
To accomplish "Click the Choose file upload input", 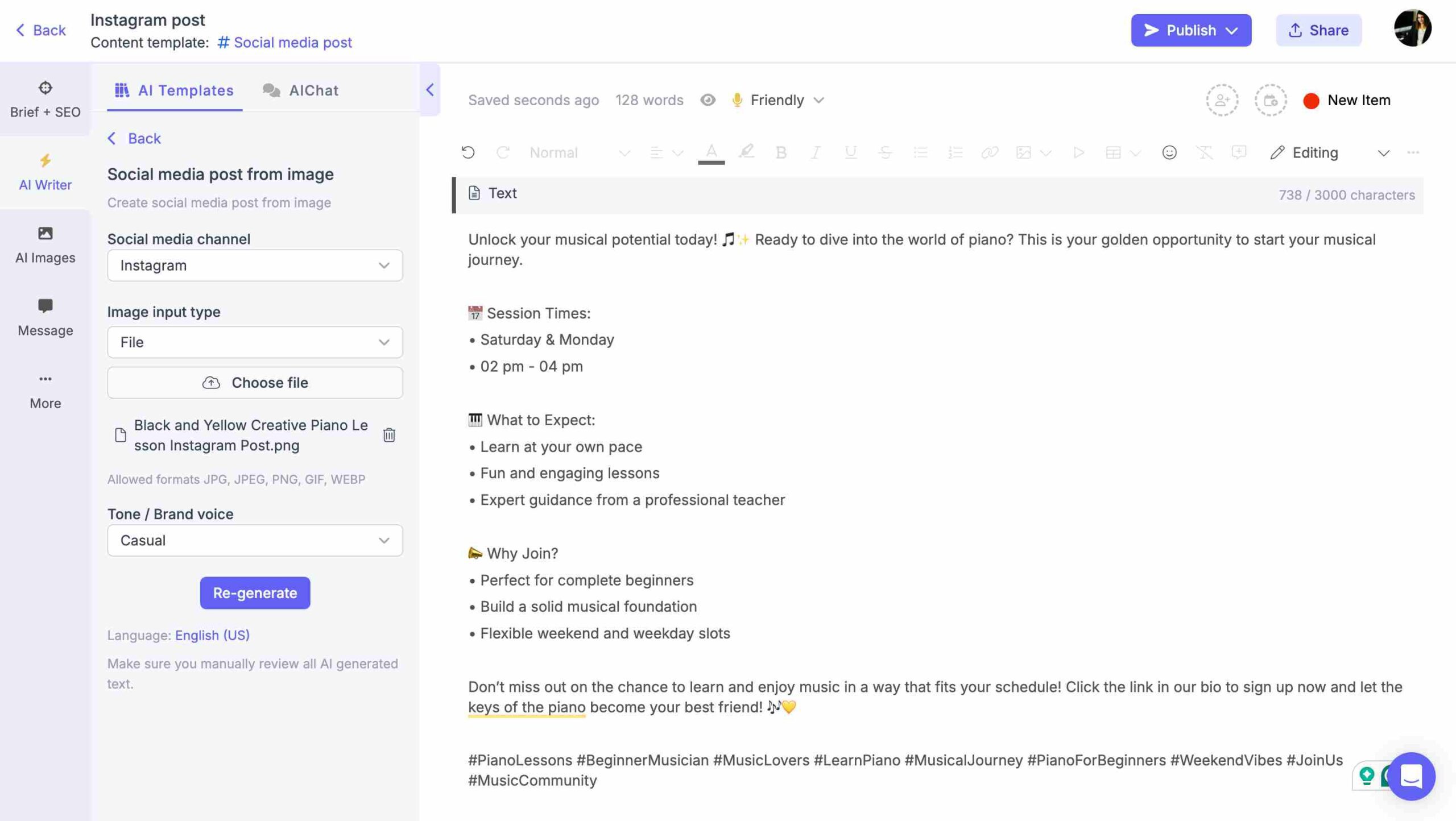I will [x=255, y=382].
